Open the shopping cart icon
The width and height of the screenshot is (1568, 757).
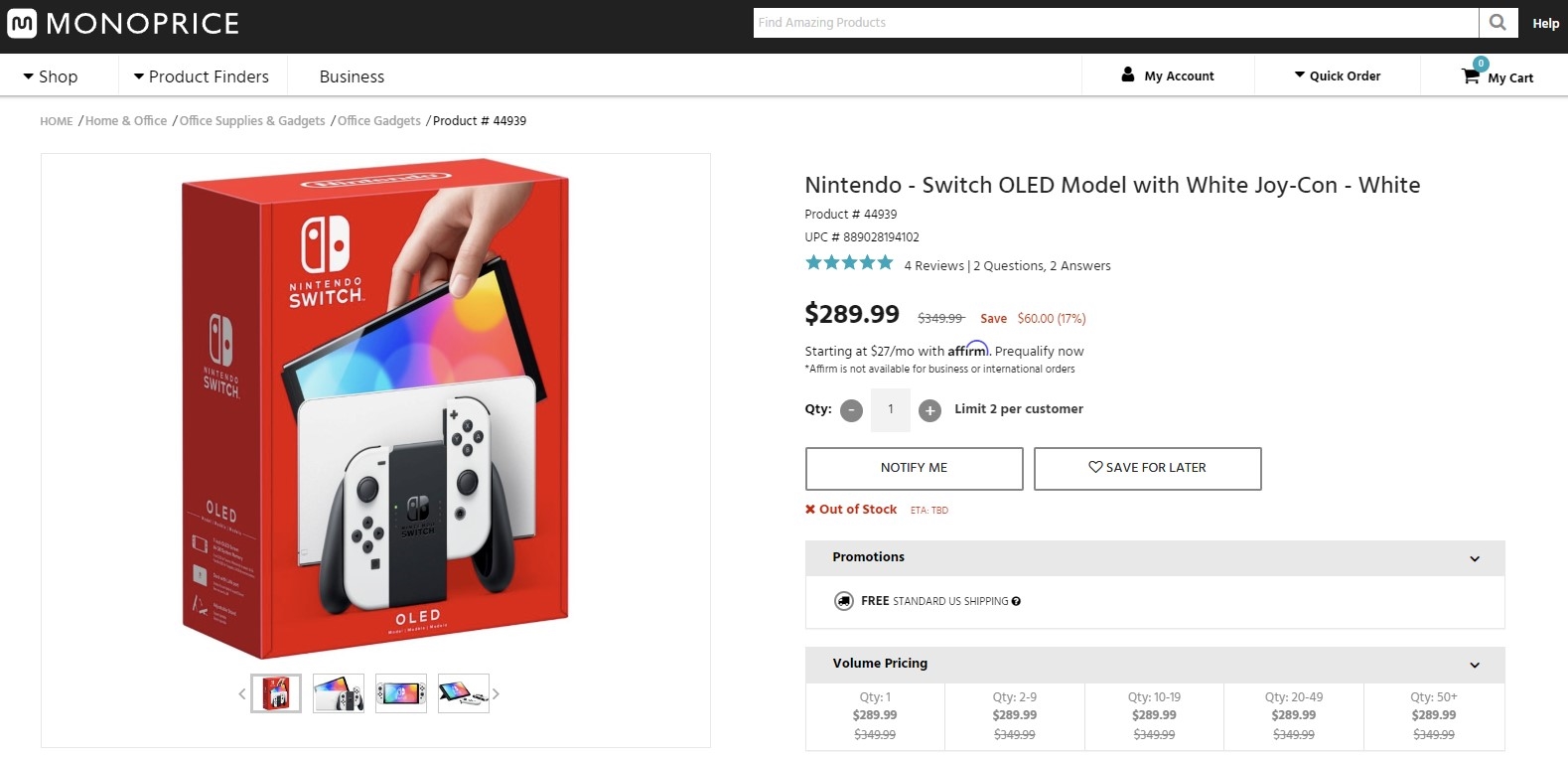(x=1471, y=76)
